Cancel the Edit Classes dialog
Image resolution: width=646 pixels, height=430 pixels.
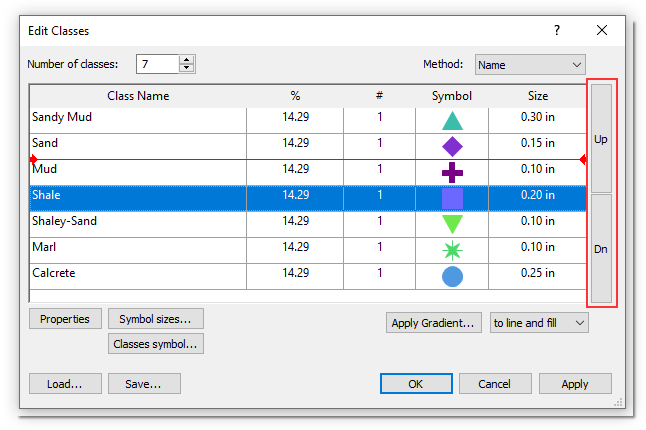[x=495, y=383]
